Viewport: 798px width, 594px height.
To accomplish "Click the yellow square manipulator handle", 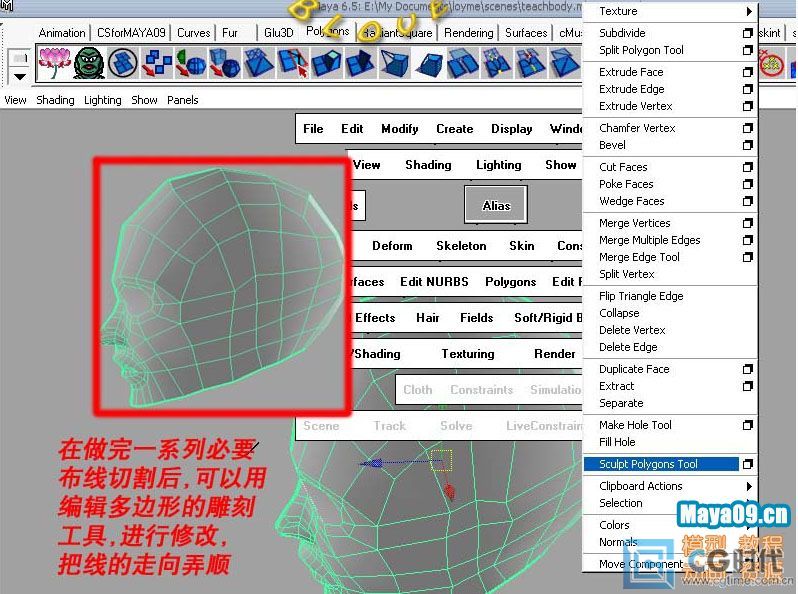I will pos(441,460).
